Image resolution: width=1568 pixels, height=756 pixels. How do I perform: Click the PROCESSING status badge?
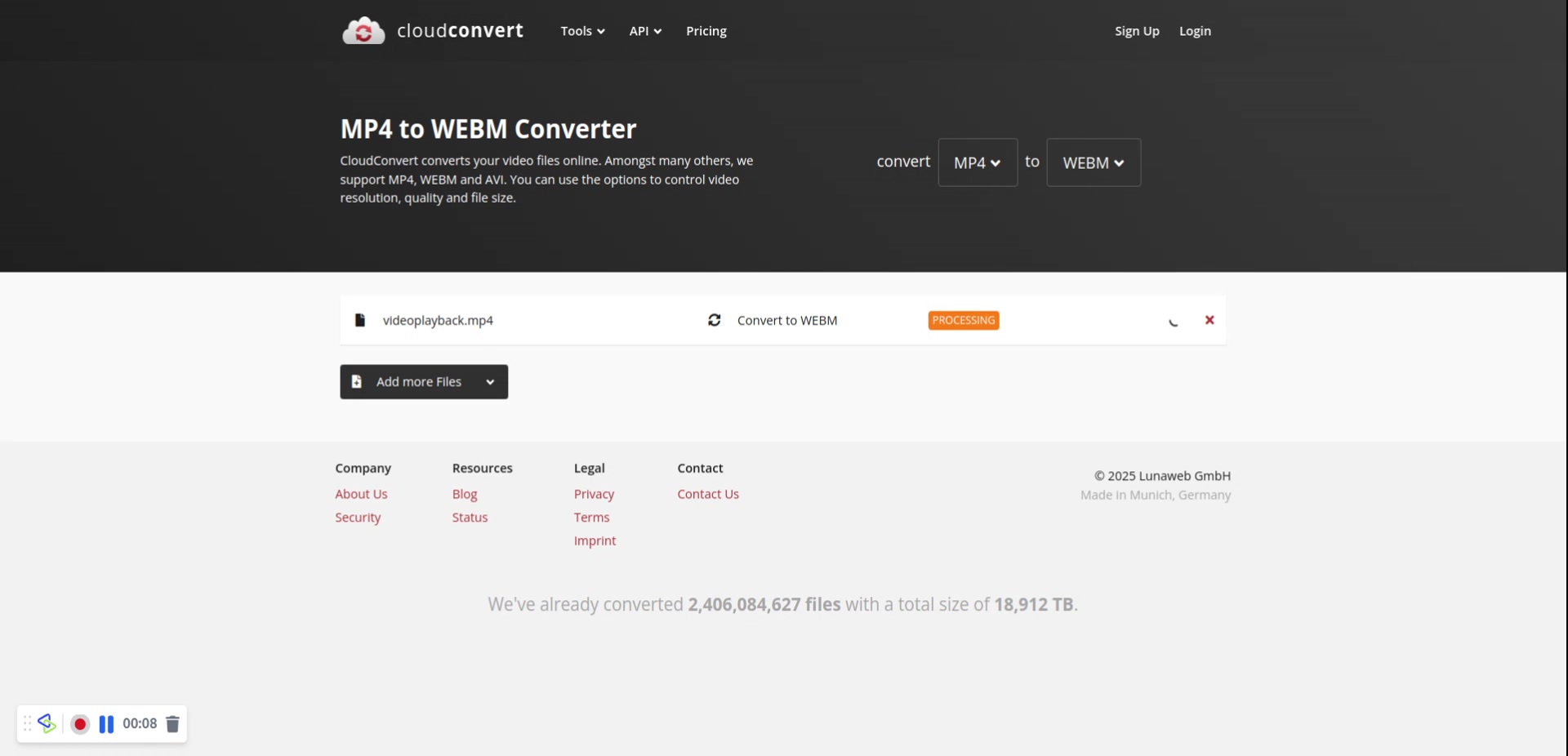[963, 320]
